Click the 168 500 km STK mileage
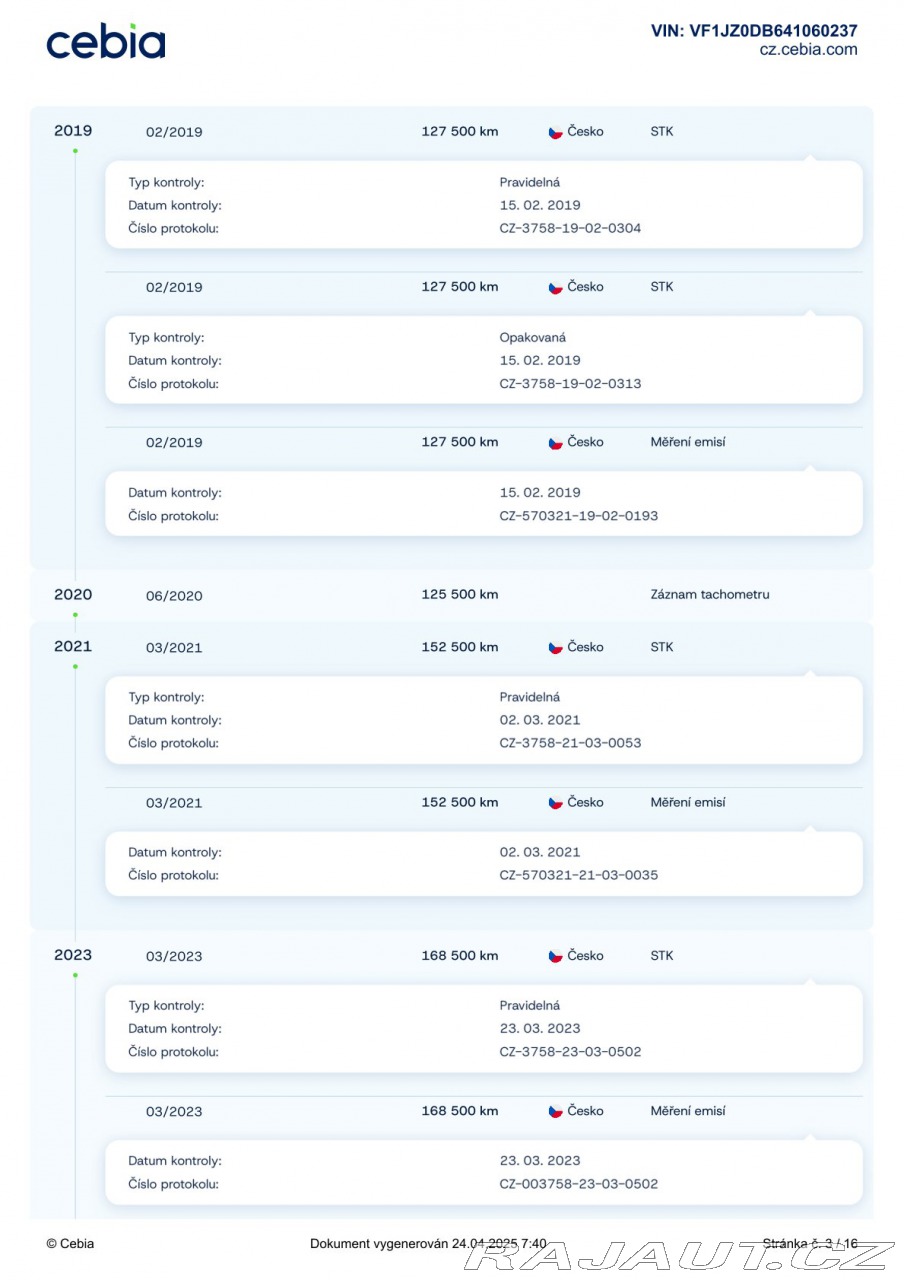Viewport: 904px width, 1280px height. click(x=460, y=956)
